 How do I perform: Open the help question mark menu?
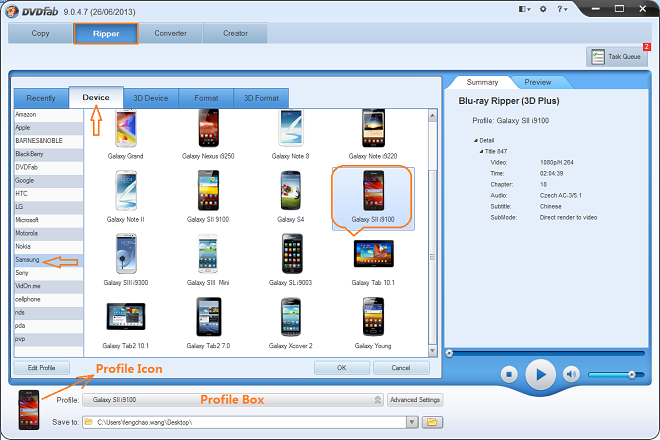[562, 9]
